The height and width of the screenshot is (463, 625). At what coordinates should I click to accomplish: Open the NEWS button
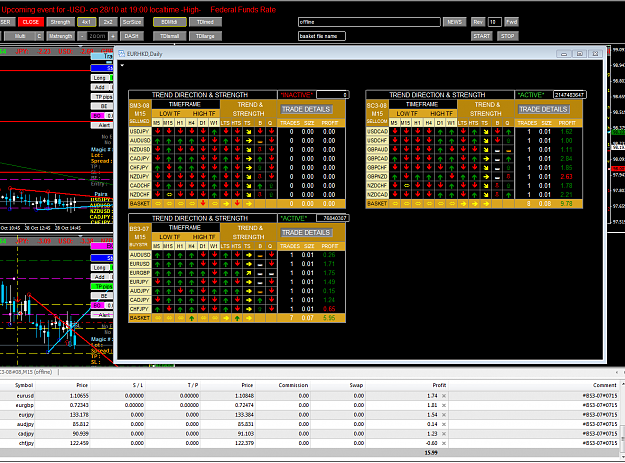point(454,22)
